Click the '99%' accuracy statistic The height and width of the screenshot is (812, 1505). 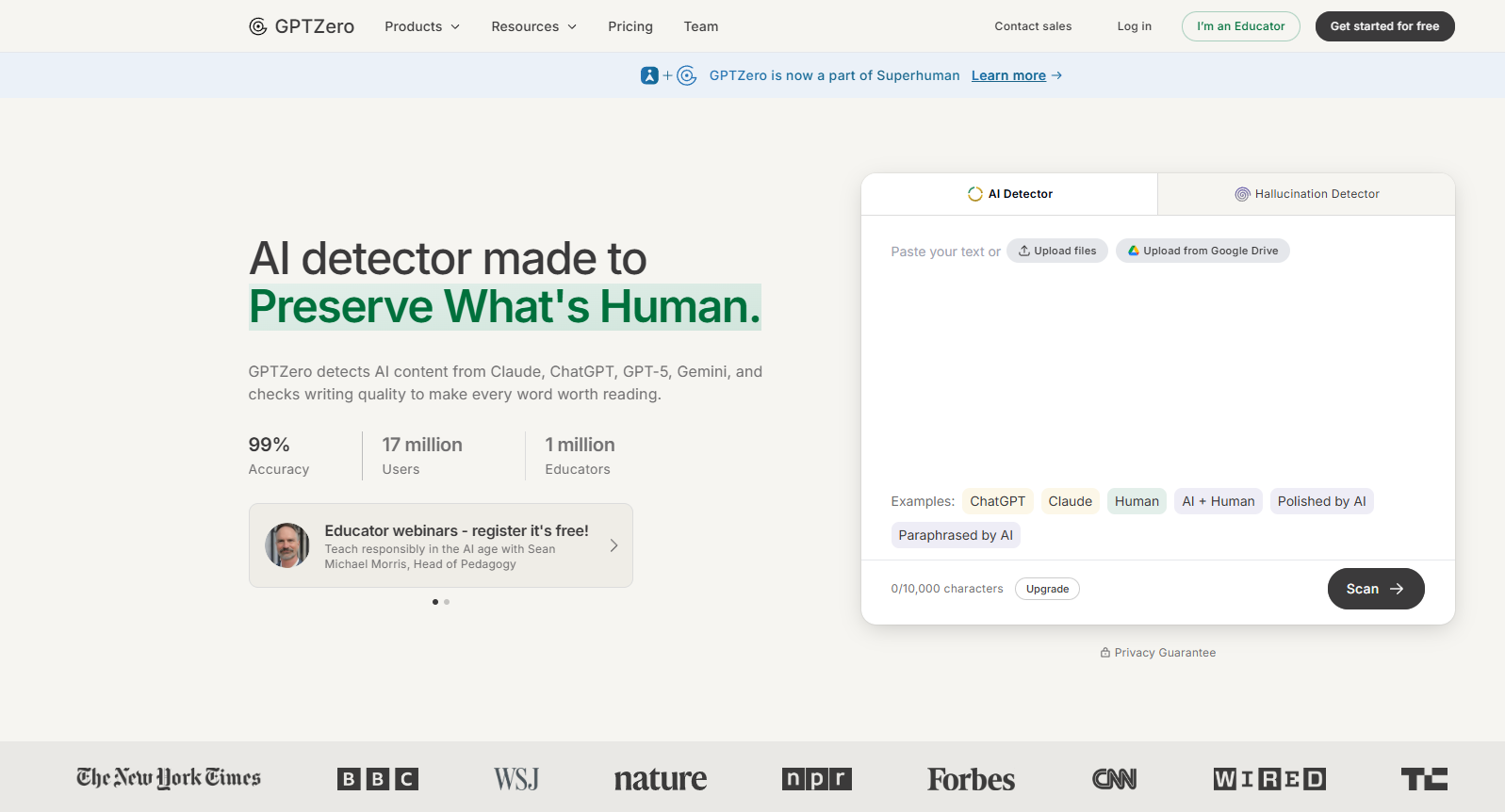tap(270, 445)
